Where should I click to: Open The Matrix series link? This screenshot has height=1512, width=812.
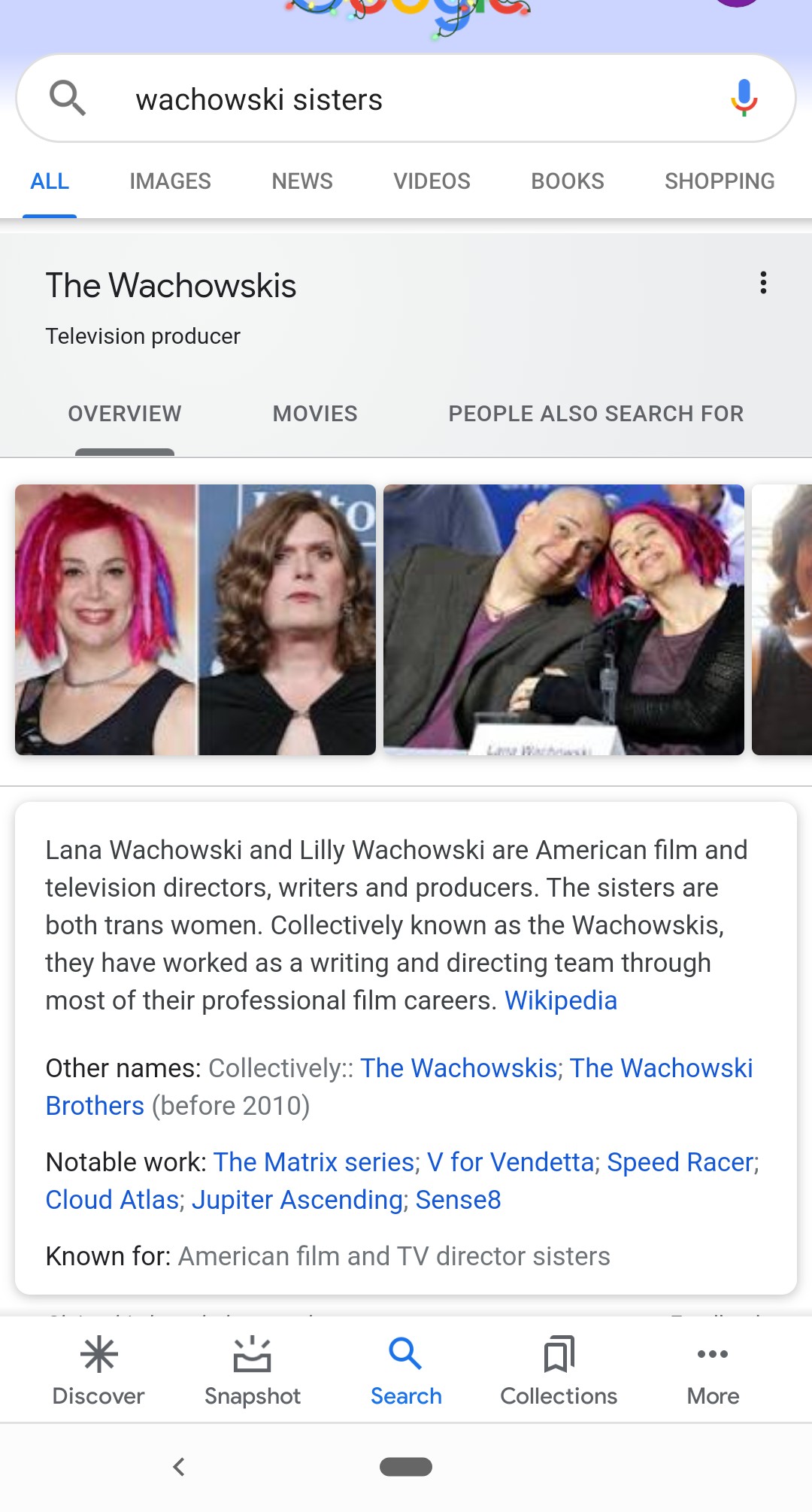pyautogui.click(x=314, y=1162)
